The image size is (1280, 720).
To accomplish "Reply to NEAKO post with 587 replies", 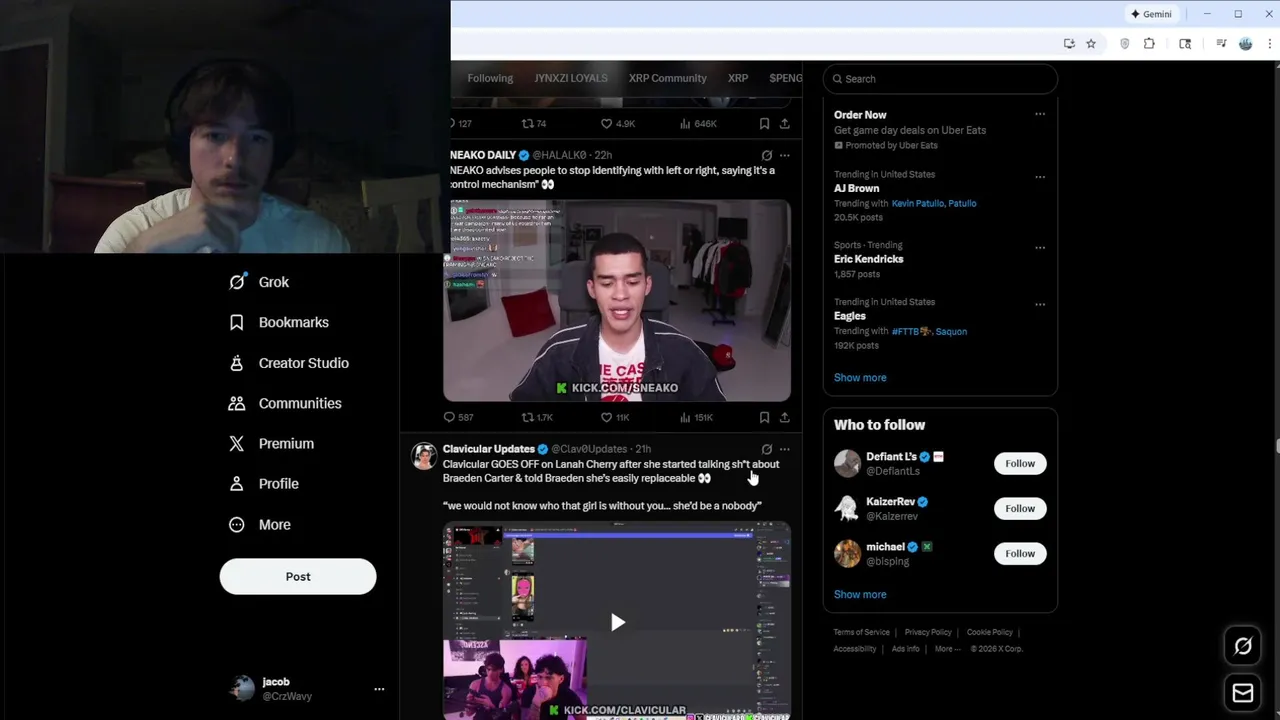I will tap(459, 417).
